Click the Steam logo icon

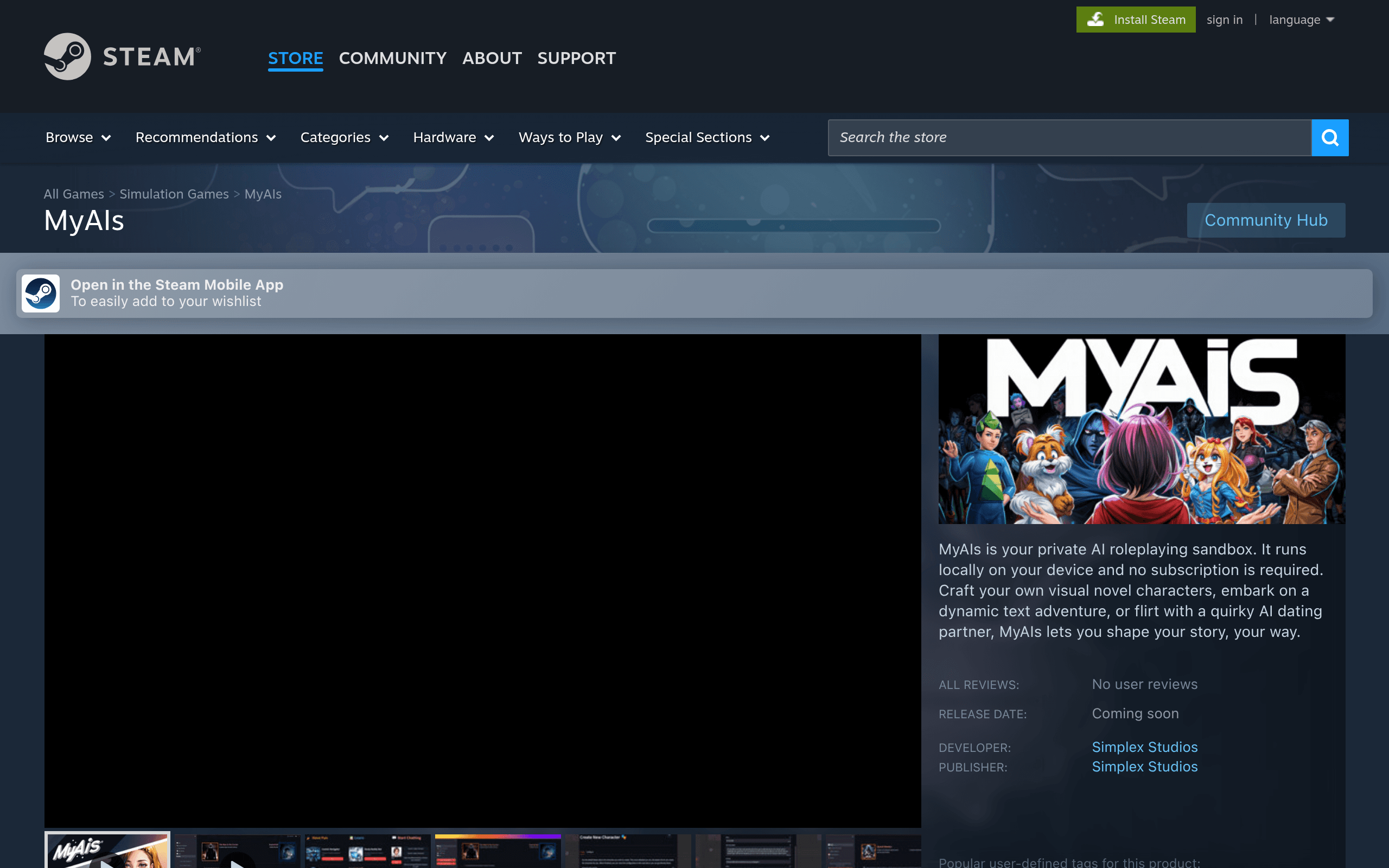point(67,56)
